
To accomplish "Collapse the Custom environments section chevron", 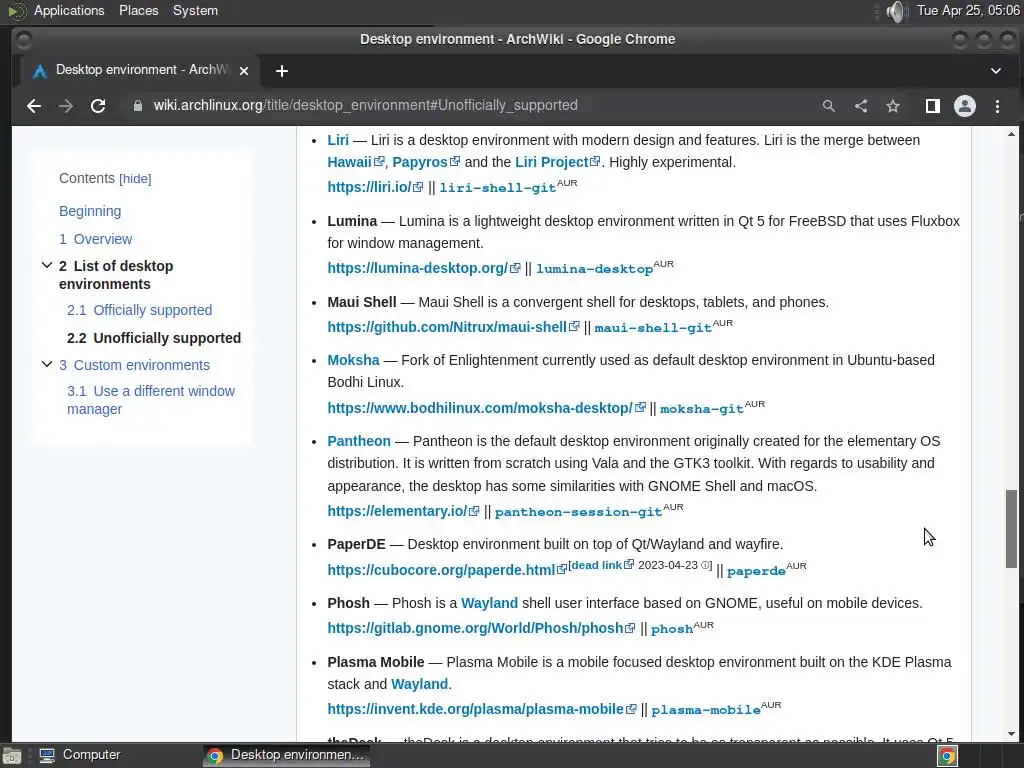I will [46, 364].
